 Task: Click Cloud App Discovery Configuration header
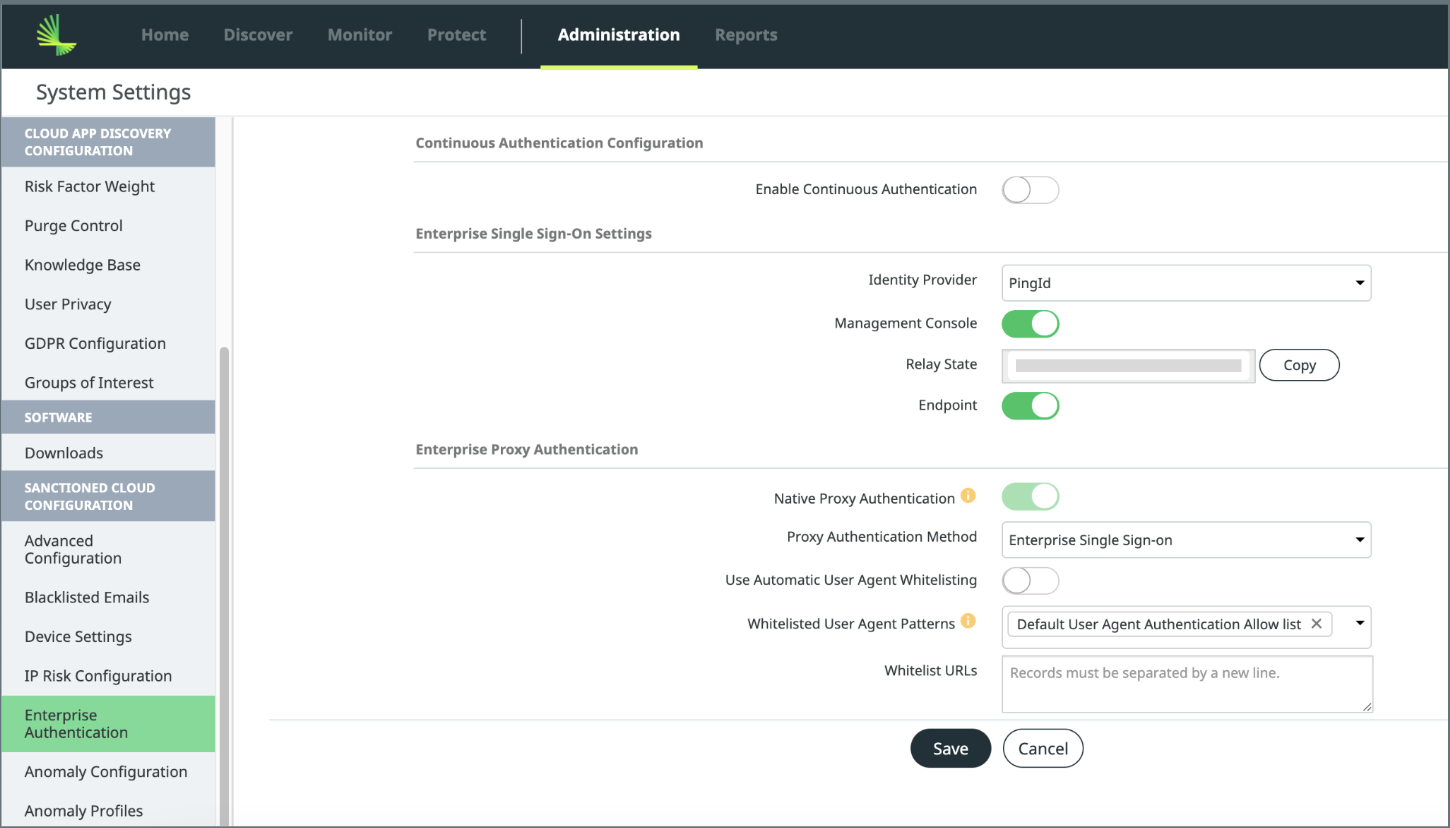(x=108, y=142)
